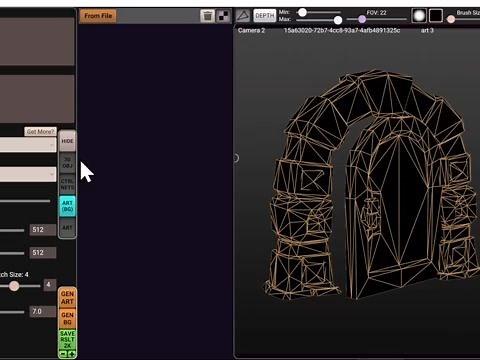Click the second 512 value field
480x360 pixels.
click(x=43, y=253)
